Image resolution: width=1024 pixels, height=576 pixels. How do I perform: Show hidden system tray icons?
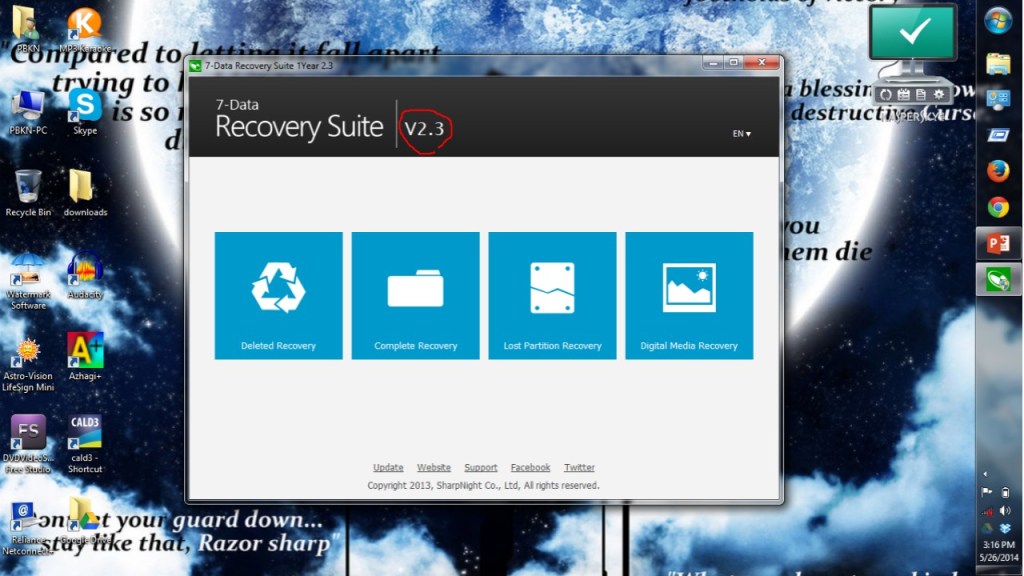pos(986,474)
